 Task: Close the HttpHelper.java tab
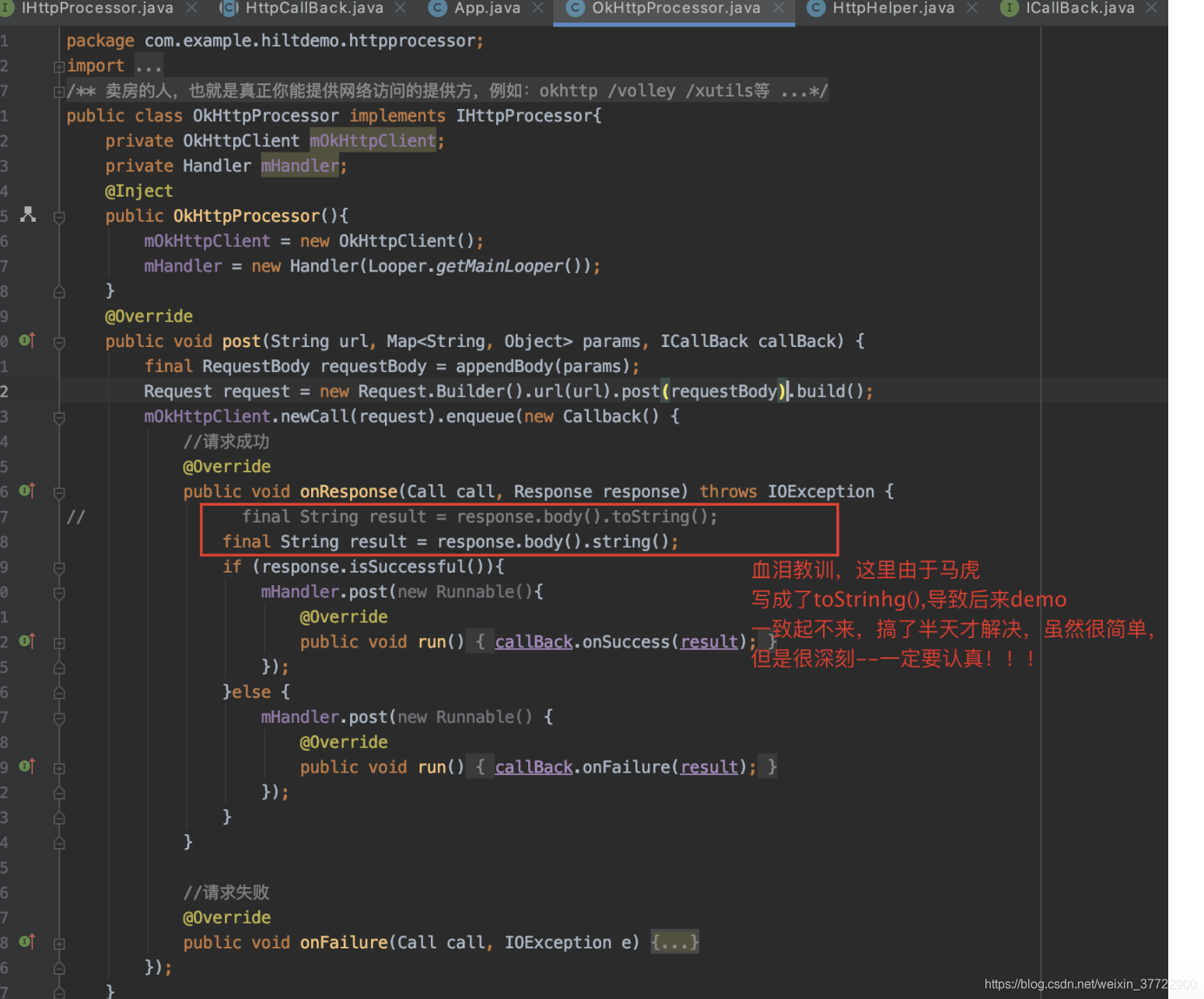tap(972, 8)
